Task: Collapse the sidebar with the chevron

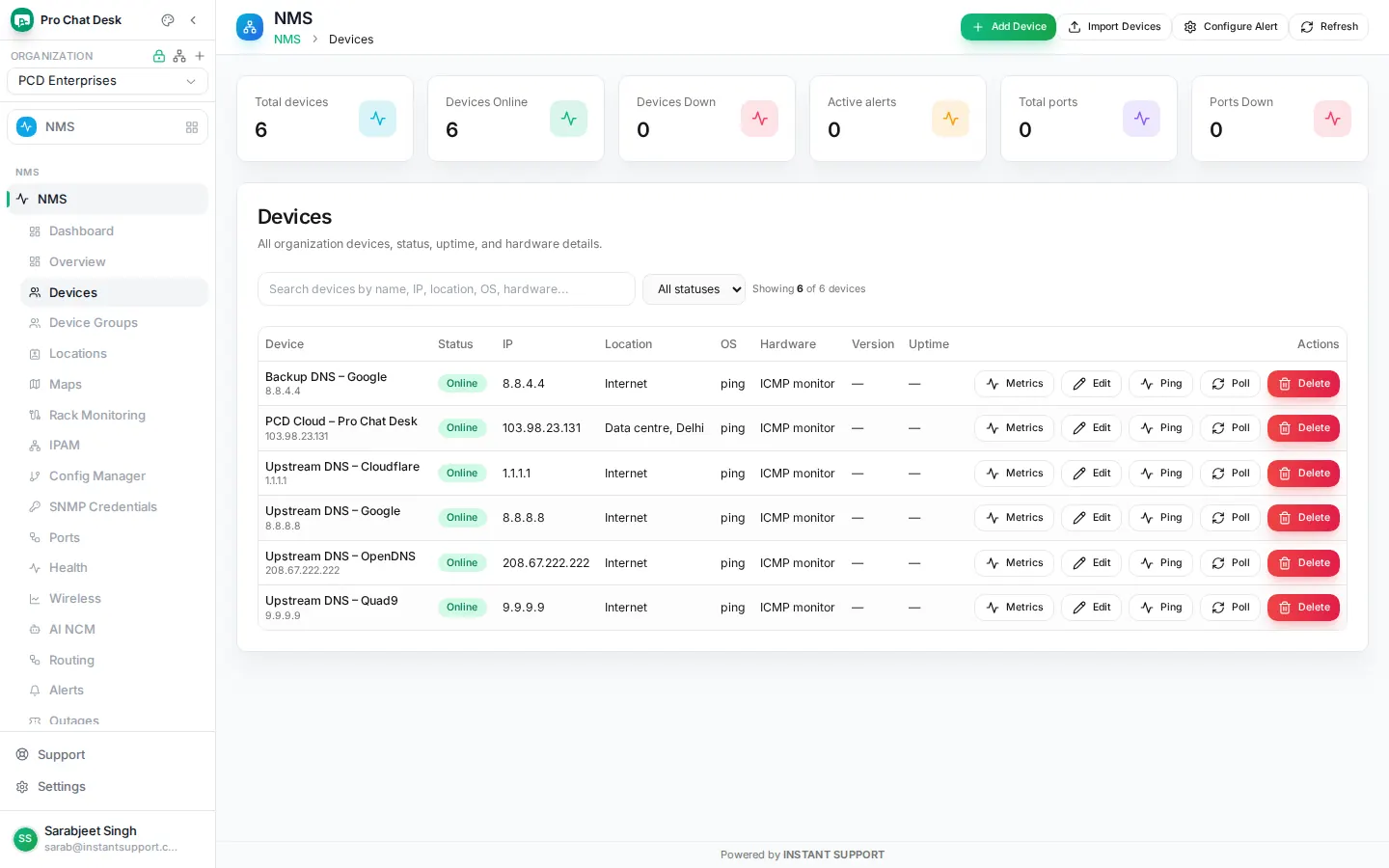Action: (193, 20)
